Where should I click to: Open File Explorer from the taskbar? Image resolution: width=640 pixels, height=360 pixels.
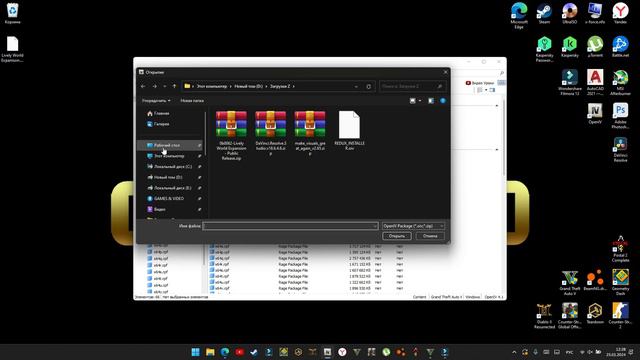(x=210, y=352)
